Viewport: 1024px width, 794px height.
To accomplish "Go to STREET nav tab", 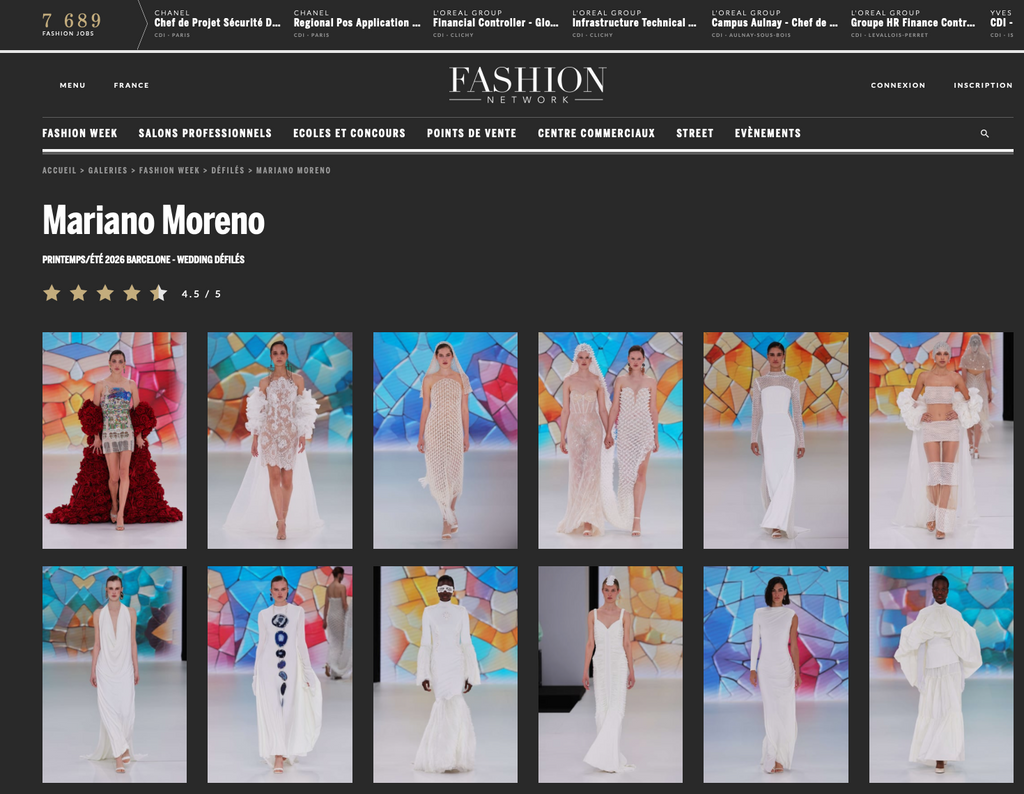I will [695, 133].
